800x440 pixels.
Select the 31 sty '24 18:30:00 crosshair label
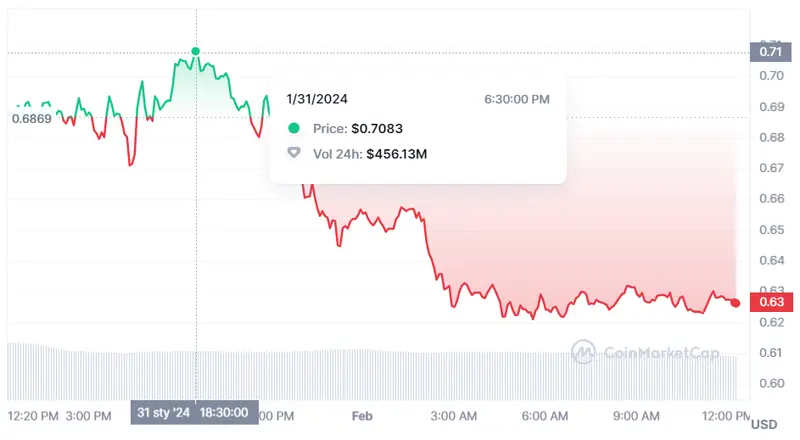click(x=196, y=414)
